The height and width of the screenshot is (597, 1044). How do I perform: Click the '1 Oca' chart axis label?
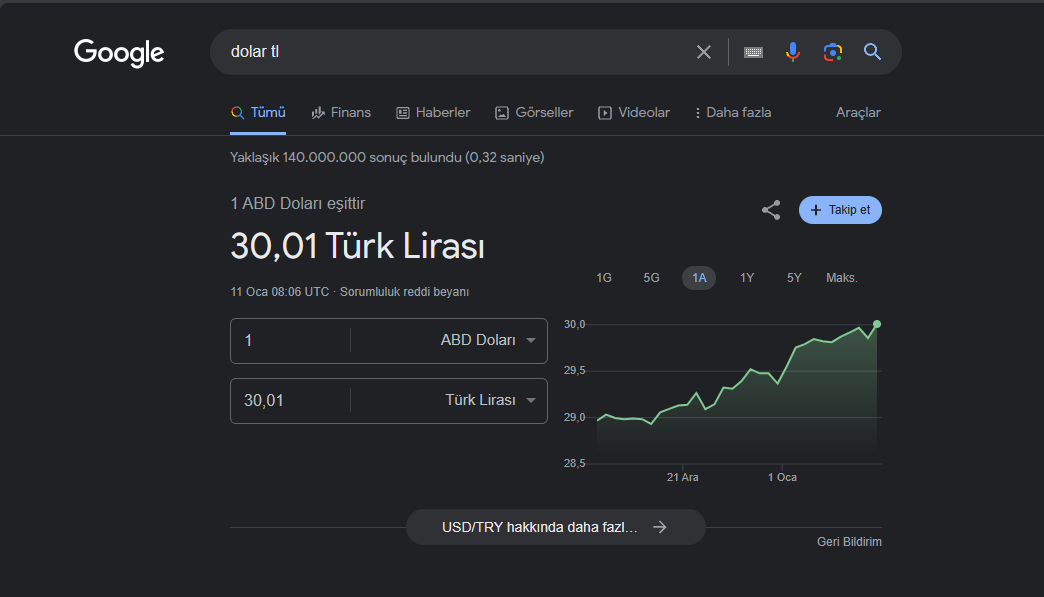(x=782, y=477)
